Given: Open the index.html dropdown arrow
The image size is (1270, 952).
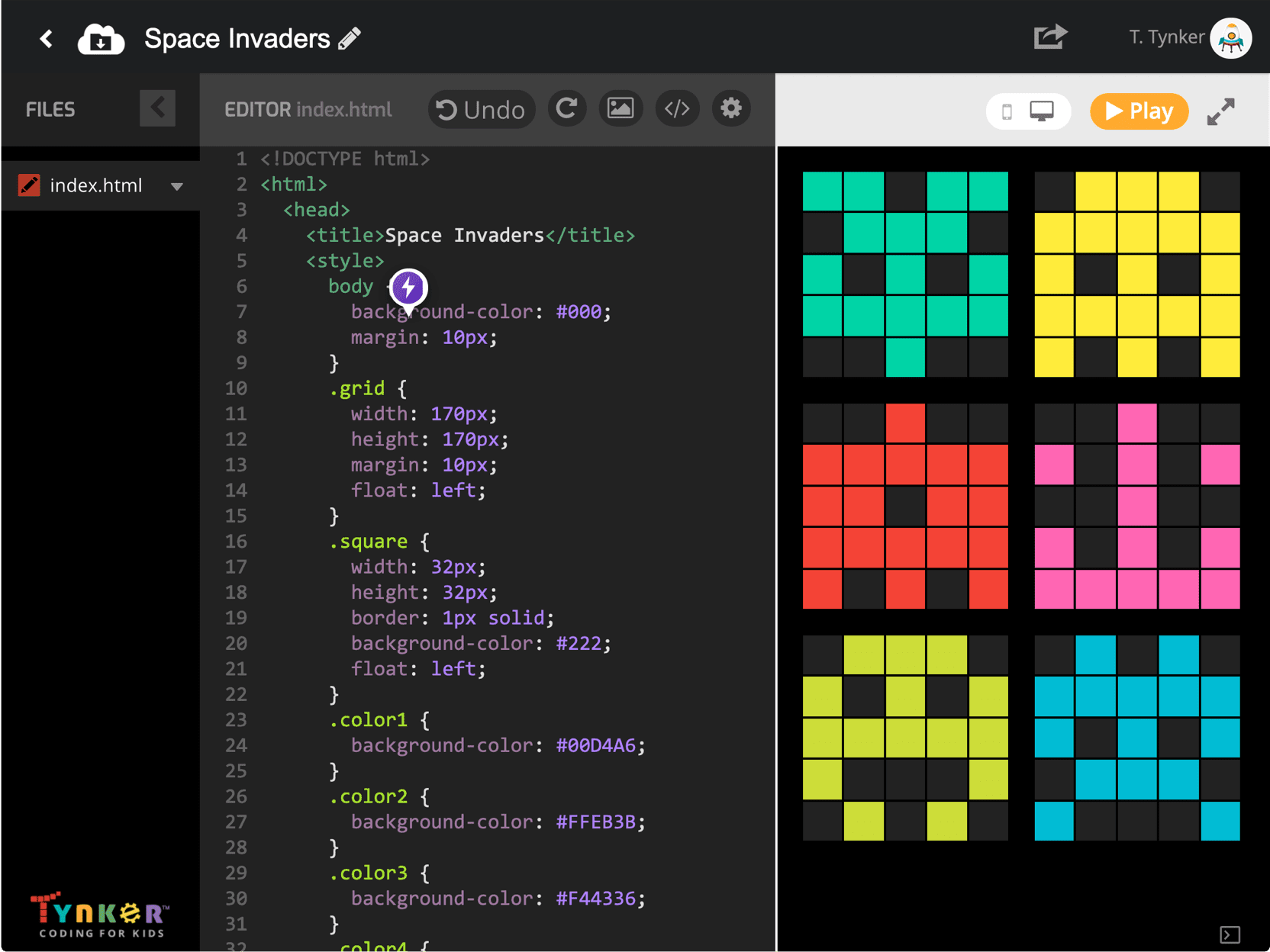Looking at the screenshot, I should click(177, 186).
